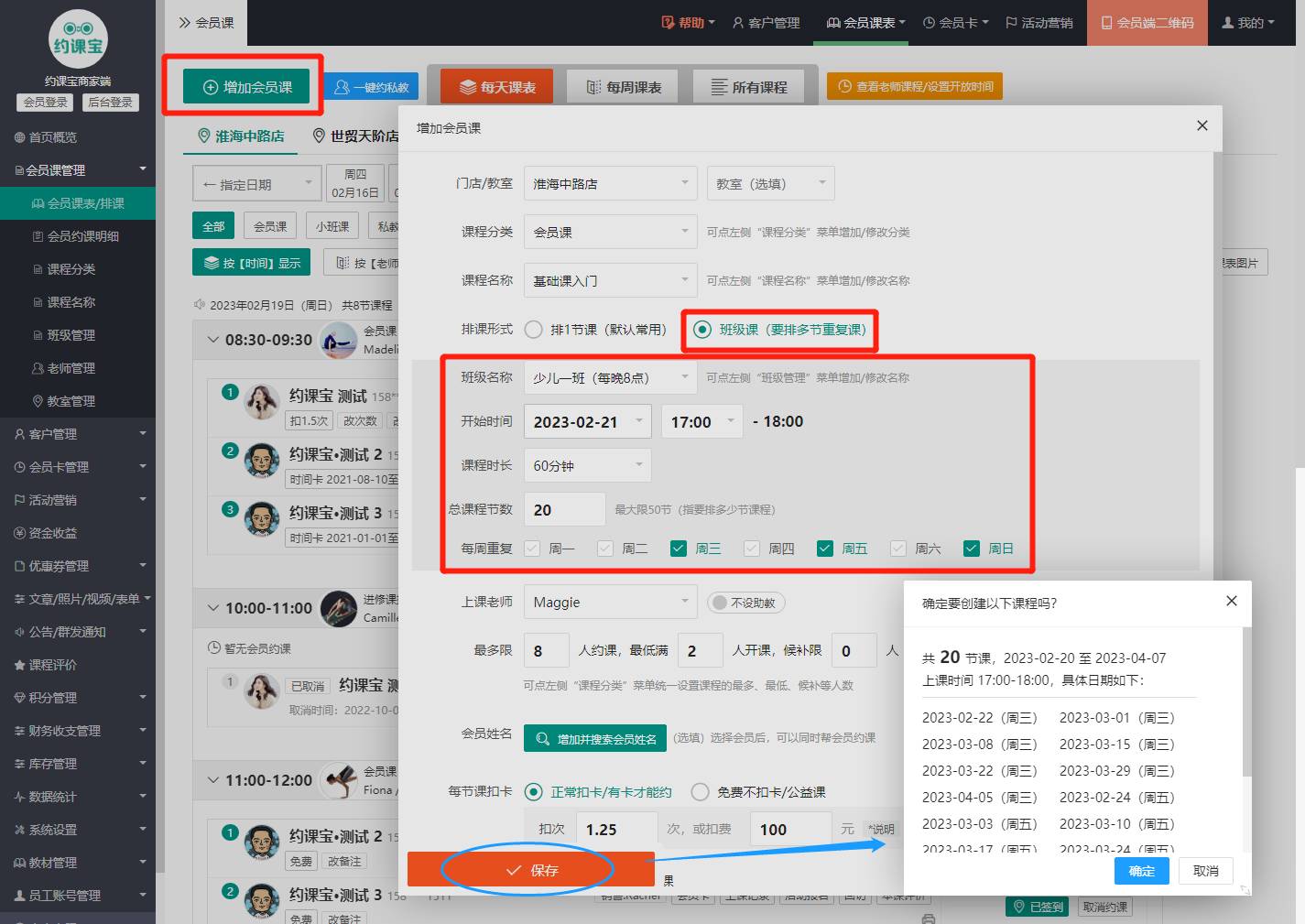Collapse the 08:30-09:30 time slot chevron
This screenshot has height=924, width=1305.
click(213, 340)
